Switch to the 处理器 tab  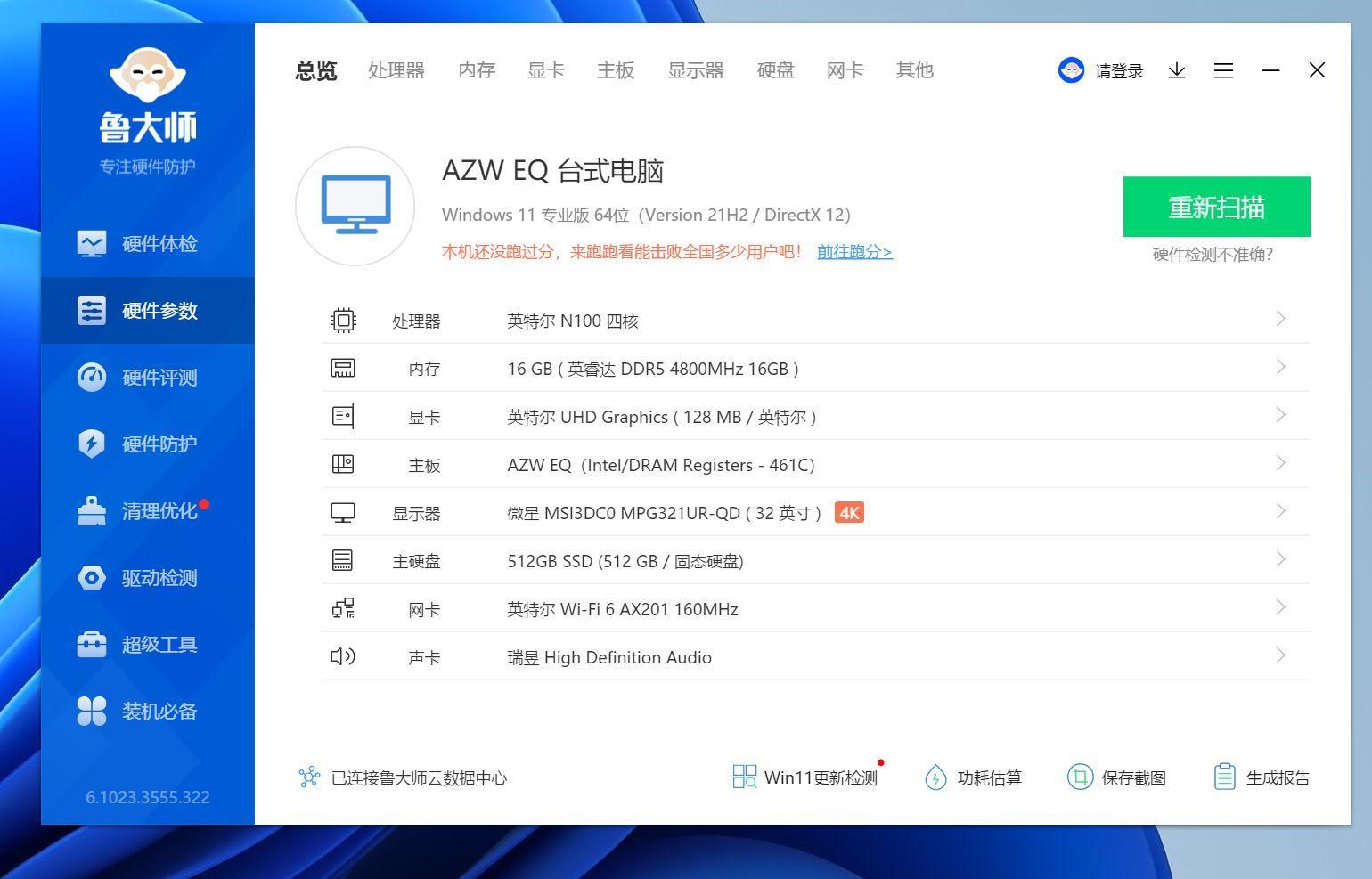tap(396, 70)
